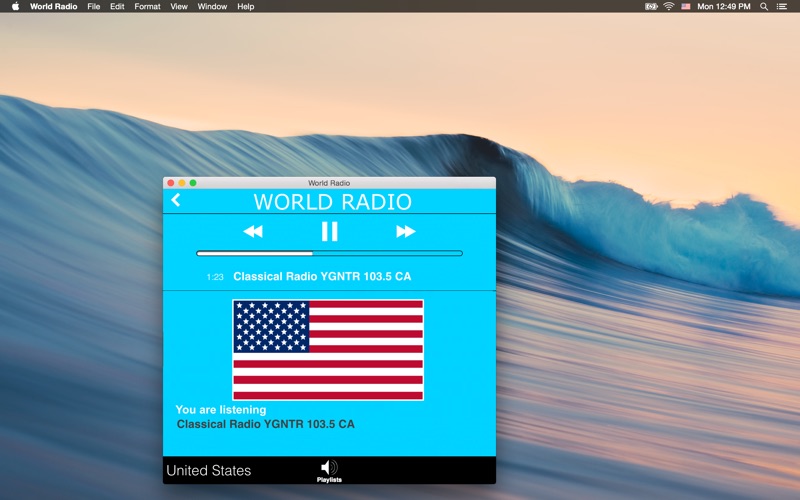Image resolution: width=800 pixels, height=500 pixels.
Task: Open the File menu
Action: [x=93, y=7]
